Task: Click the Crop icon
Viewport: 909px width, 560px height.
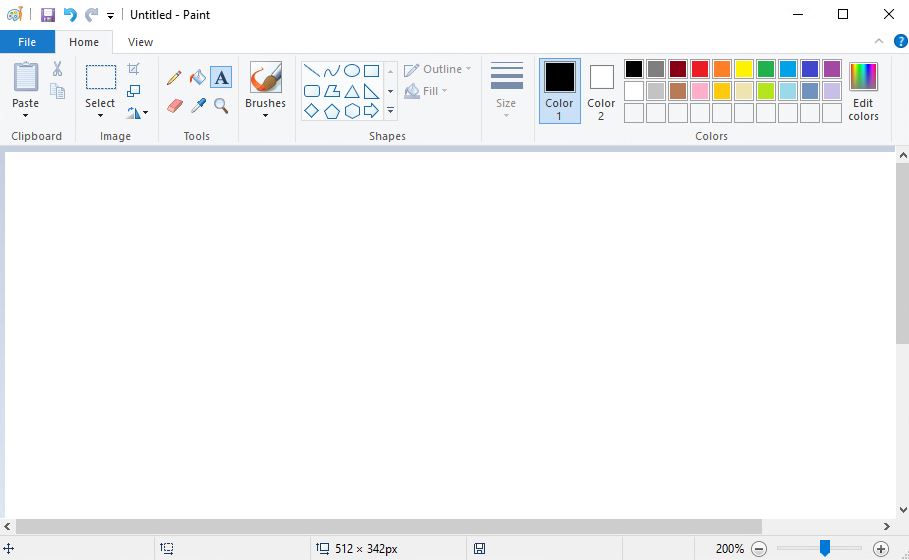Action: (x=134, y=69)
